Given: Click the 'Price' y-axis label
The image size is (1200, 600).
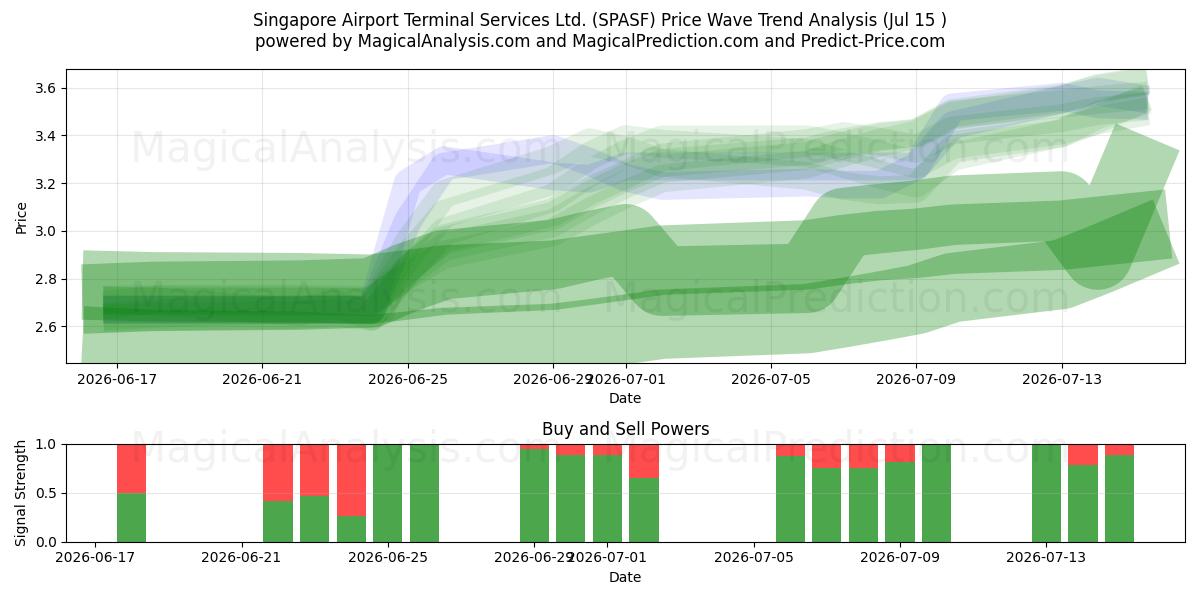Looking at the screenshot, I should 21,216.
